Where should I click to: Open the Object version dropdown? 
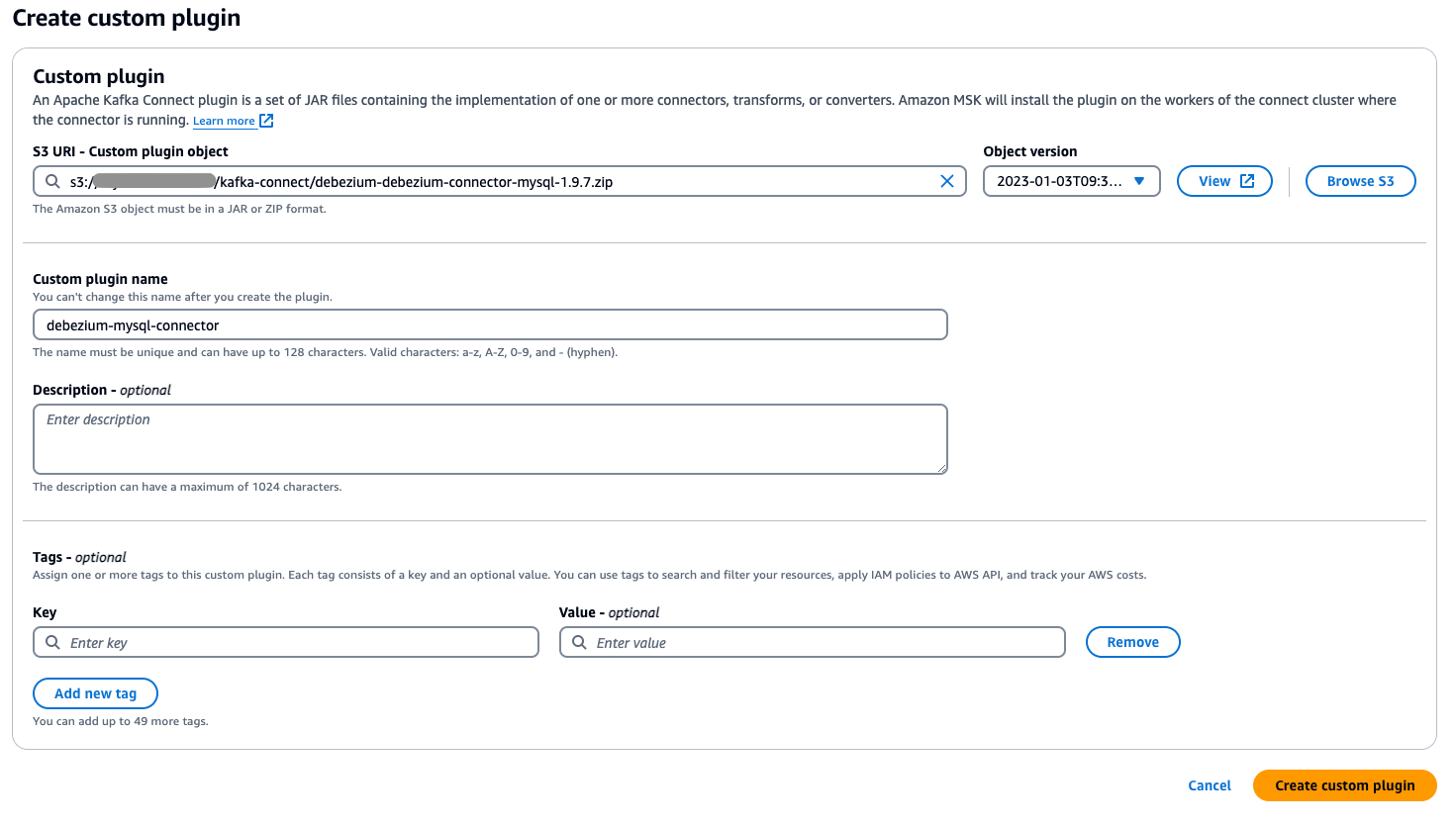pyautogui.click(x=1071, y=181)
